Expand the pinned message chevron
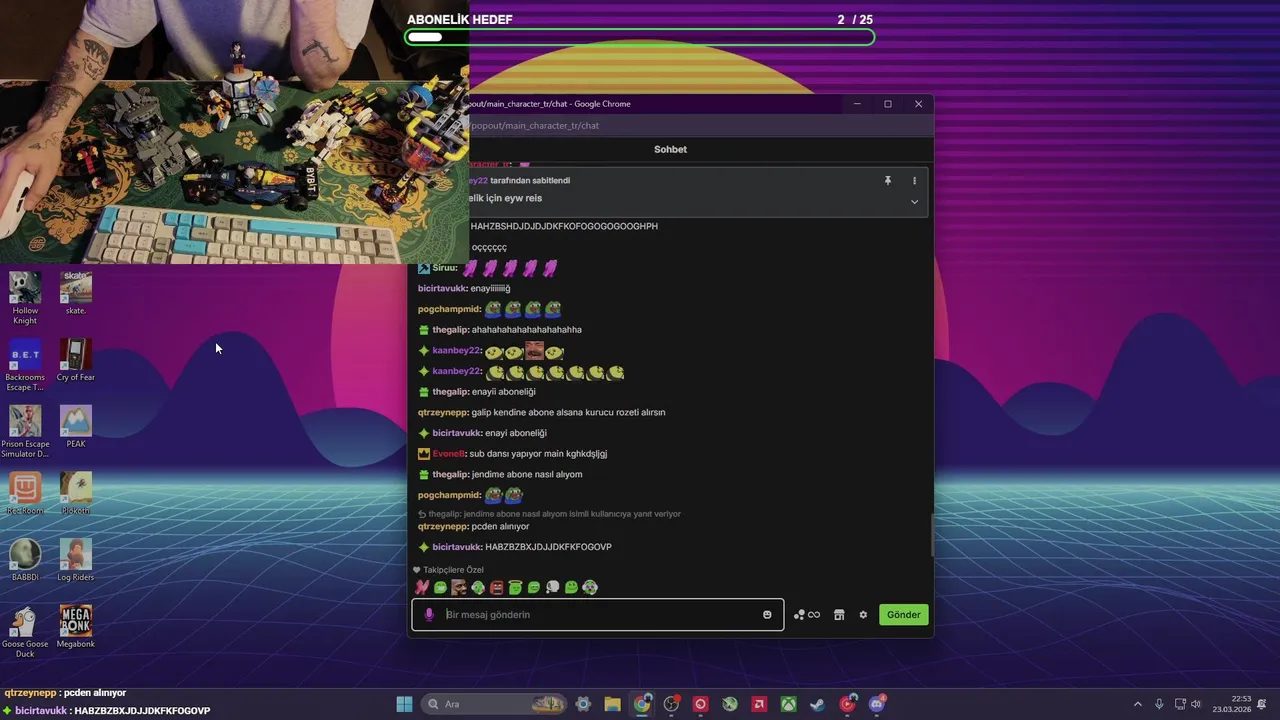1280x720 pixels. (914, 201)
